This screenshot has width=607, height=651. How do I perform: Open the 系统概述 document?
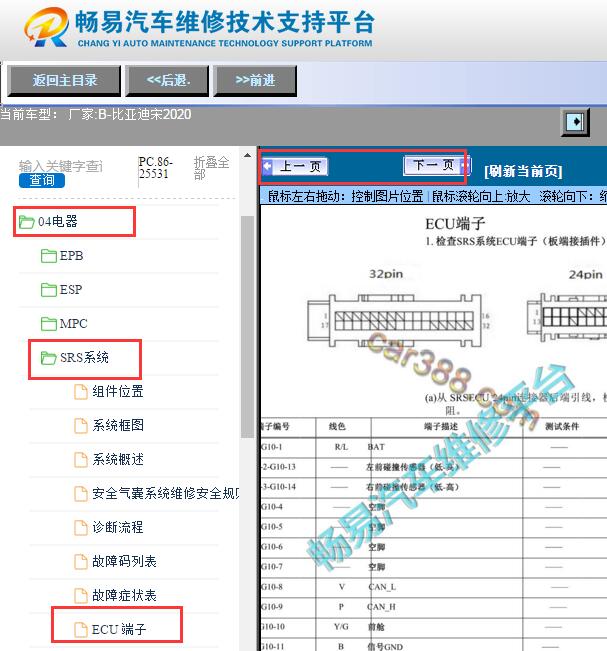point(118,460)
